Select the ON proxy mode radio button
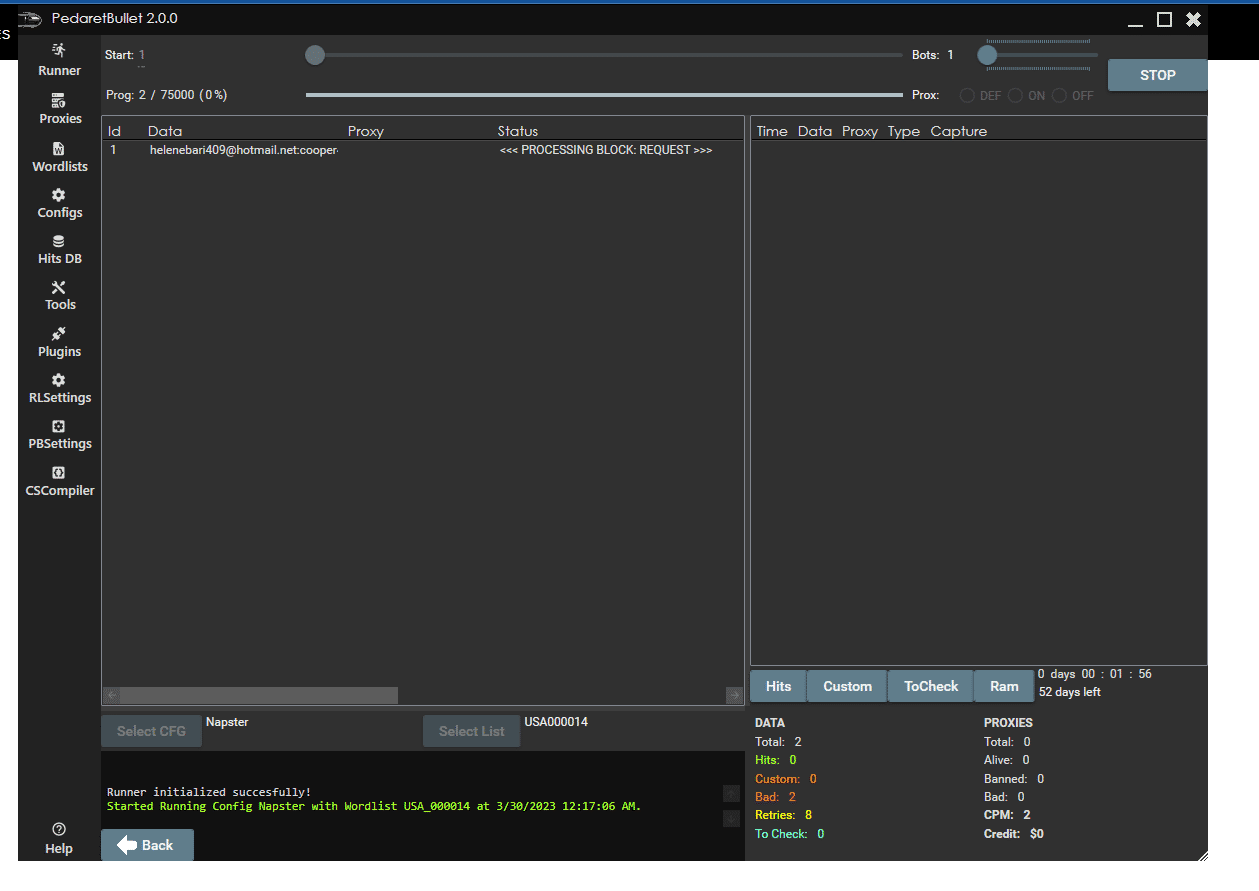The image size is (1259, 891). pos(1016,96)
